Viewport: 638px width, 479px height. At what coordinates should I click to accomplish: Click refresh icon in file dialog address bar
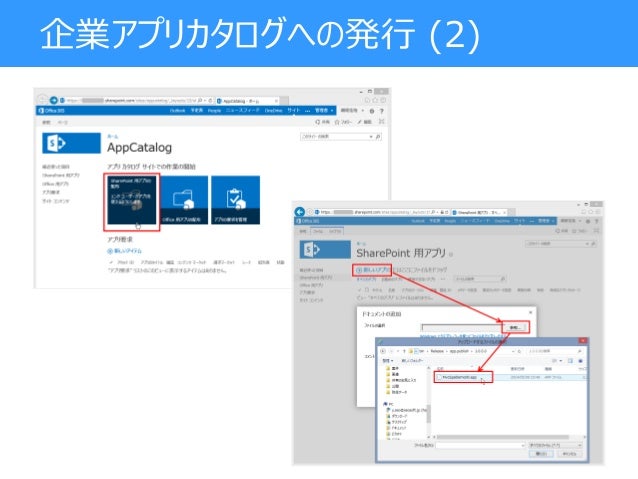[520, 351]
